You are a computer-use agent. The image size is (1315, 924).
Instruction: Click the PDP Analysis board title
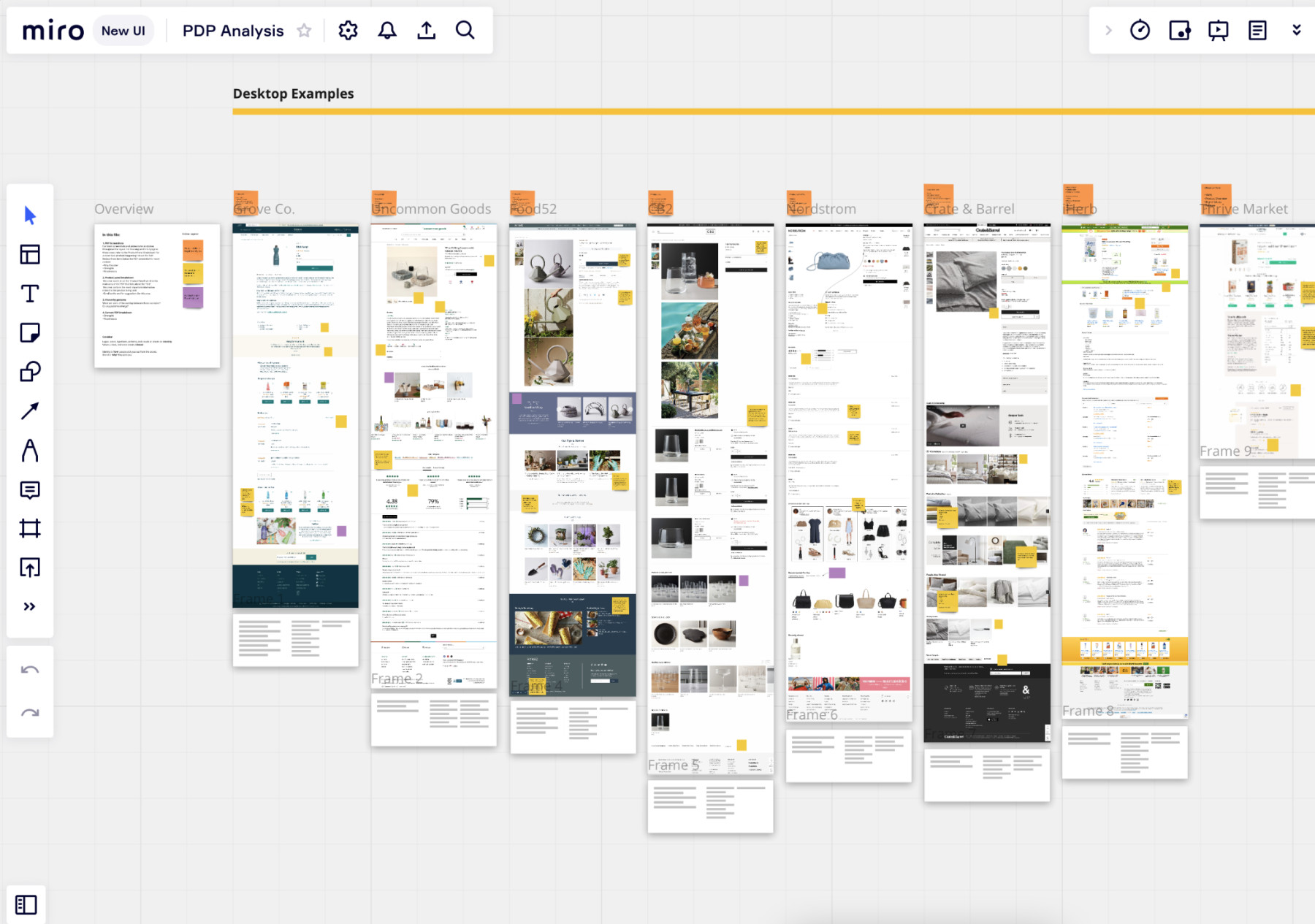(233, 31)
